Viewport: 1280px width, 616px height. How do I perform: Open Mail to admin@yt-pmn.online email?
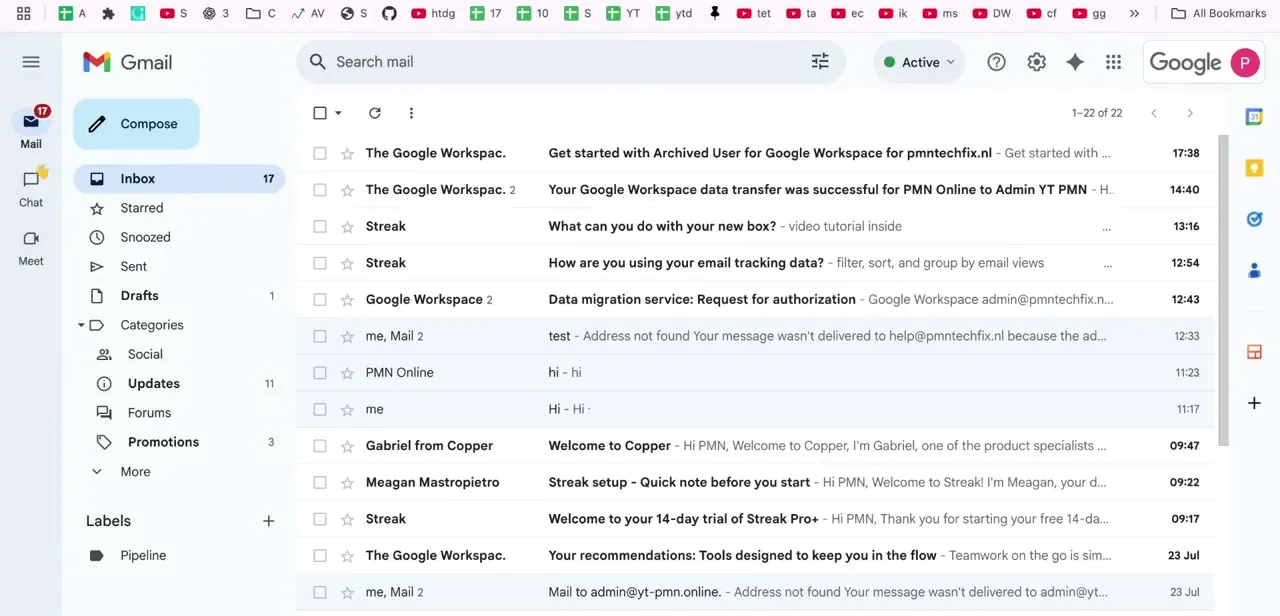[x=756, y=592]
